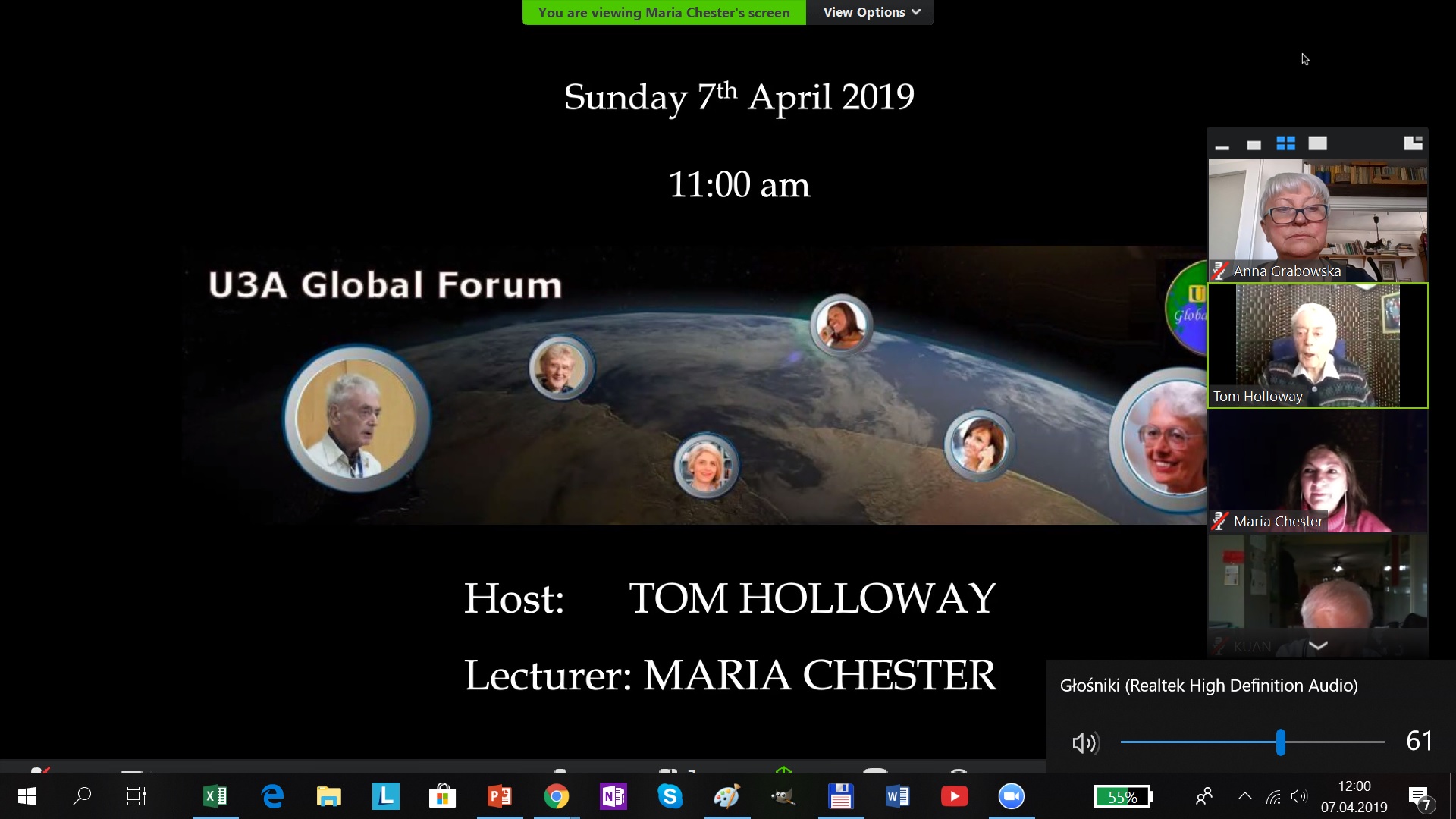Expand more participants with the down chevron
This screenshot has width=1456, height=819.
1318,645
